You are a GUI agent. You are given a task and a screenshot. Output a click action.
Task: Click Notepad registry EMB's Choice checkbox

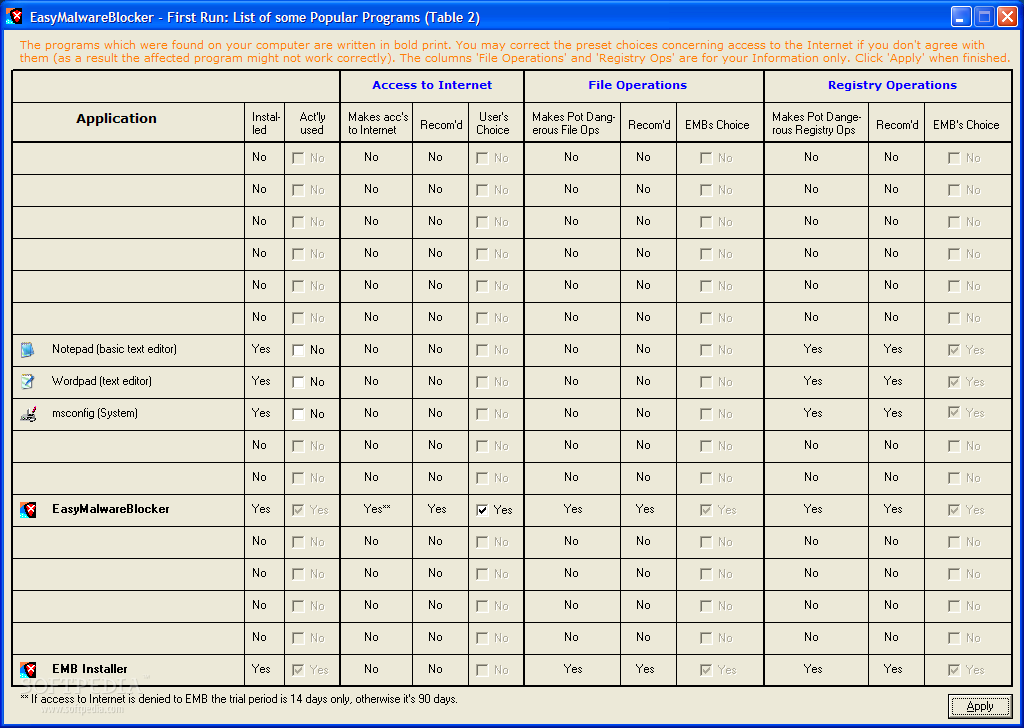953,350
